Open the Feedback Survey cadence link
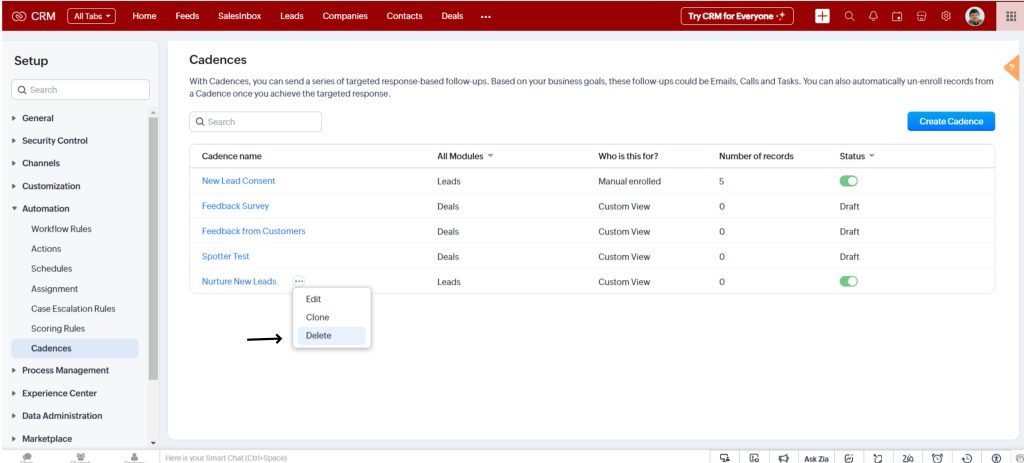 tap(235, 206)
